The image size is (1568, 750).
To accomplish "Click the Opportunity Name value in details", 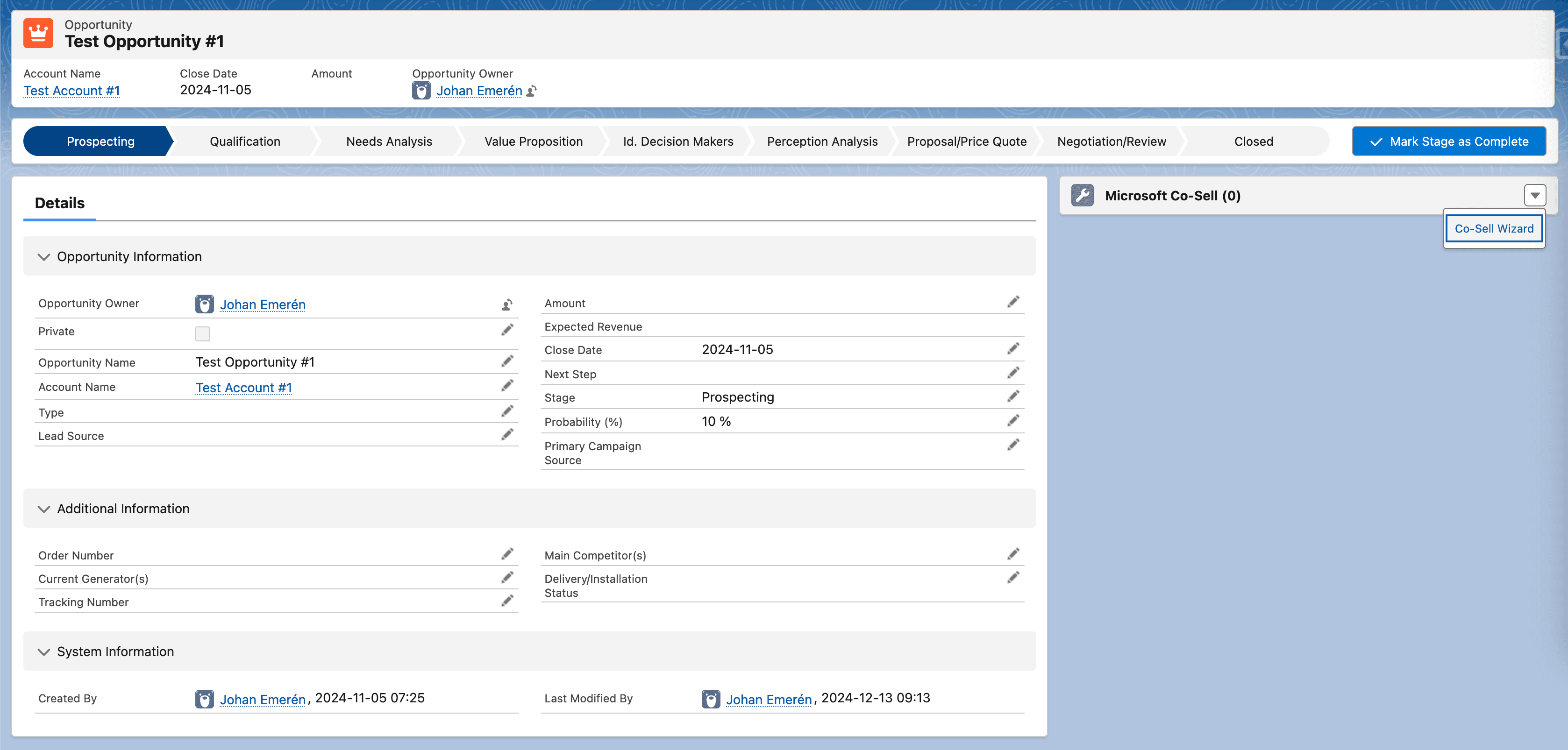I will (x=255, y=362).
